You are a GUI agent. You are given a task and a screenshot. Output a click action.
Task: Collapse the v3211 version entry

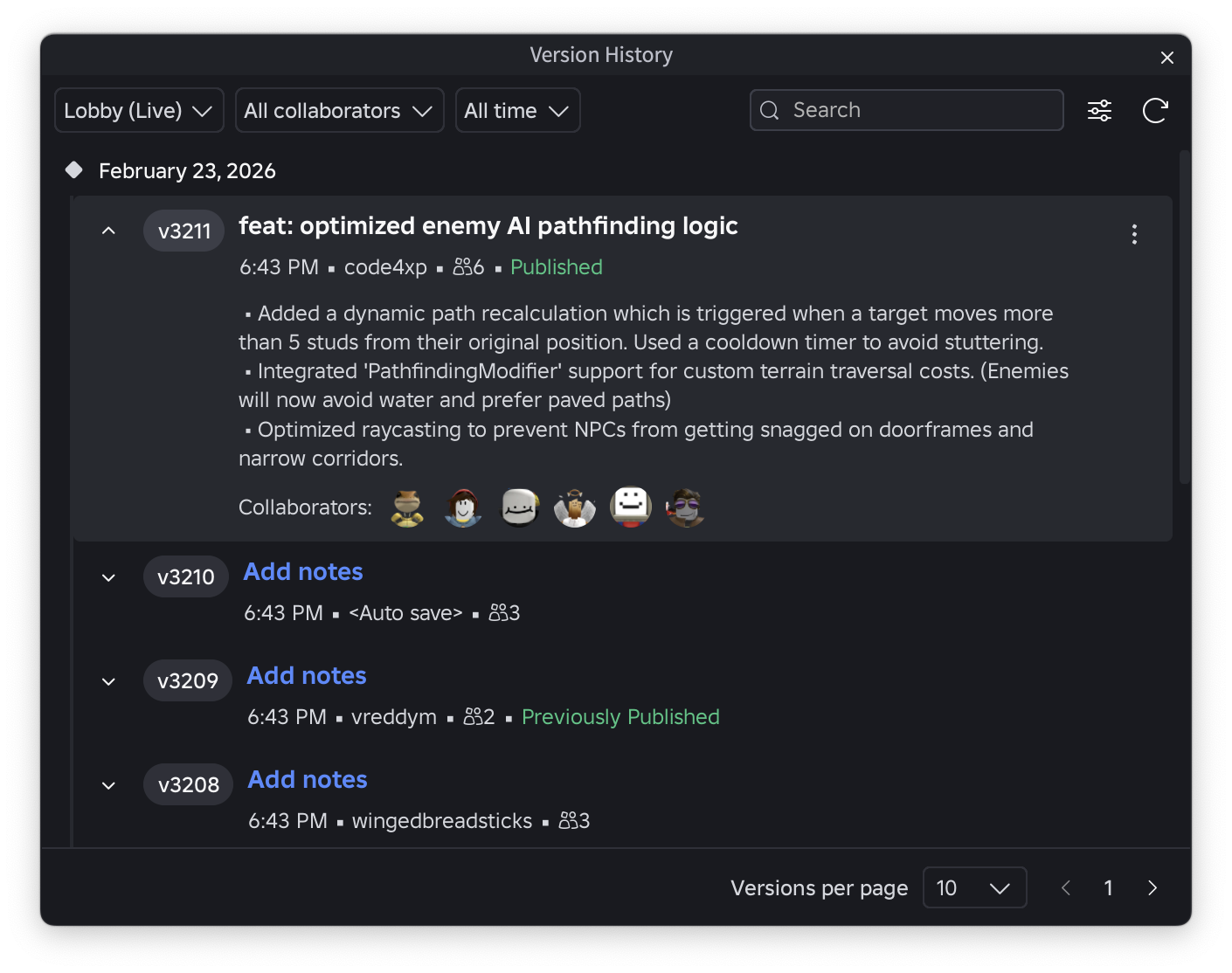[x=108, y=231]
